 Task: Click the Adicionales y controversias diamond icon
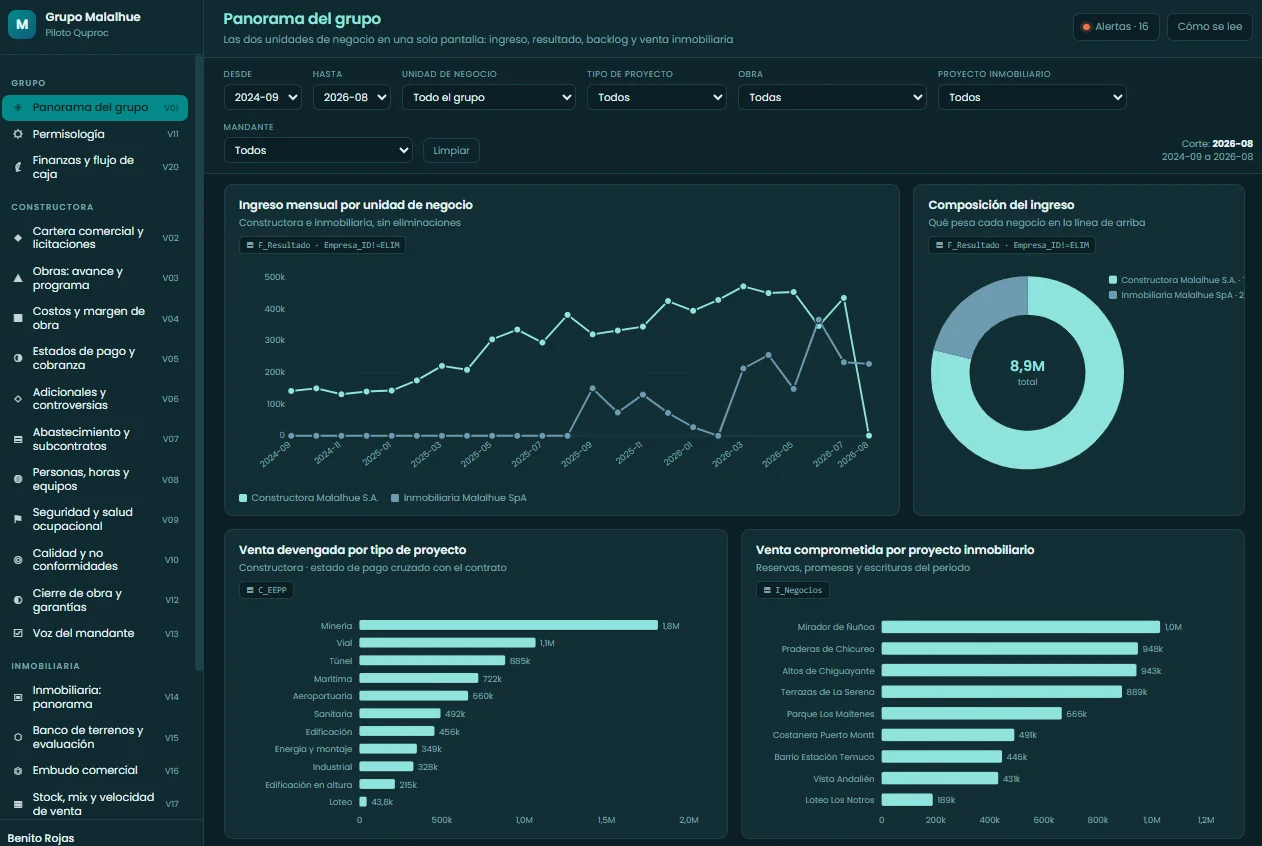(18, 399)
